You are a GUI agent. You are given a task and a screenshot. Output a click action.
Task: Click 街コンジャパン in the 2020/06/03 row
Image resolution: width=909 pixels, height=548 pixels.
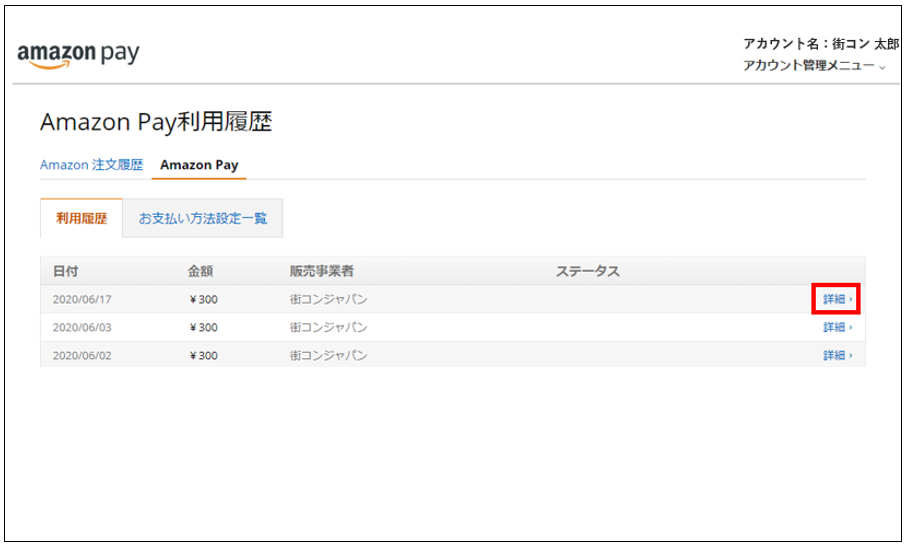[x=329, y=327]
